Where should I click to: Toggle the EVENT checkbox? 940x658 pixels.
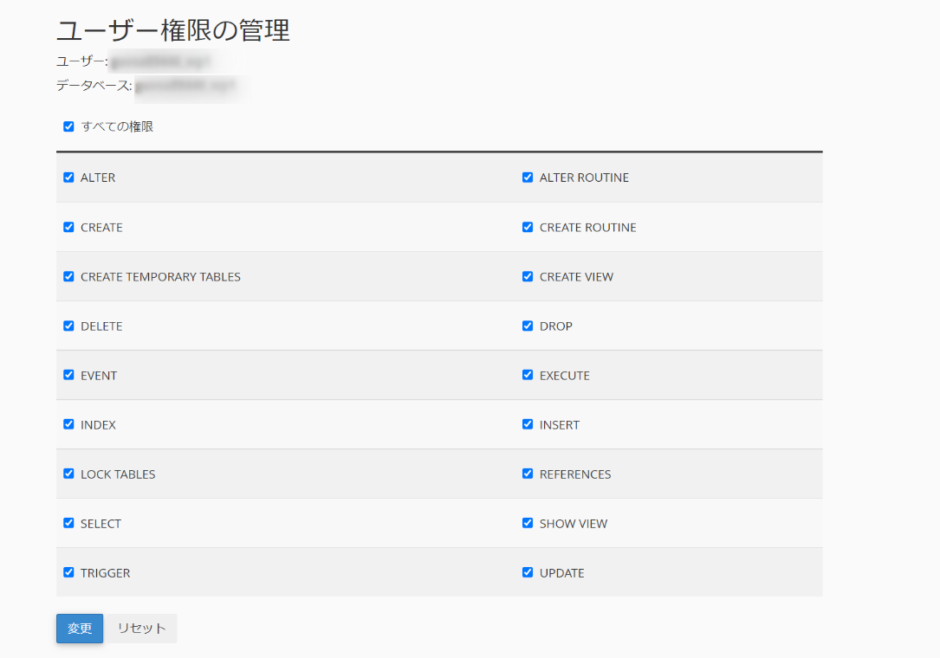[x=69, y=375]
